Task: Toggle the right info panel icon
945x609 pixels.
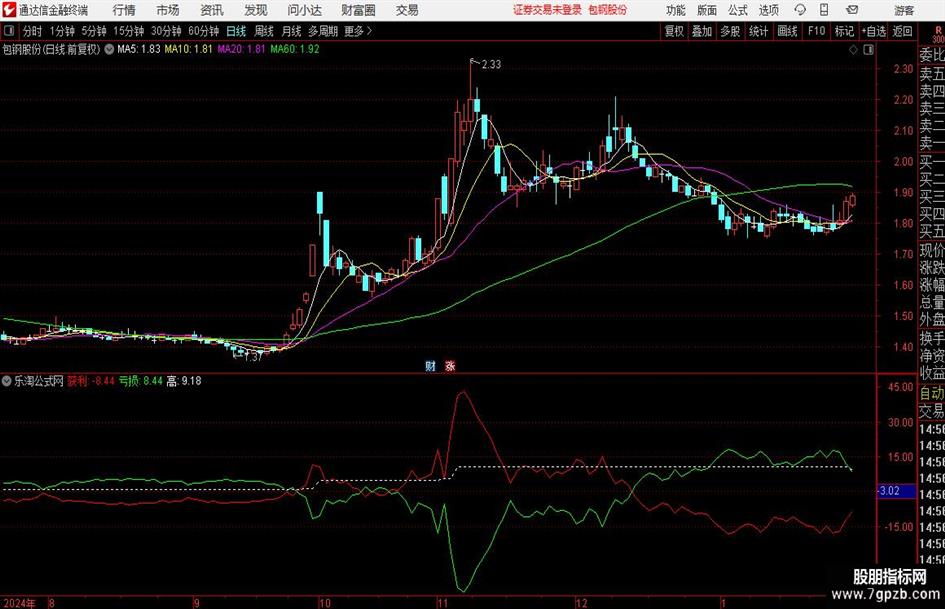Action: click(868, 50)
